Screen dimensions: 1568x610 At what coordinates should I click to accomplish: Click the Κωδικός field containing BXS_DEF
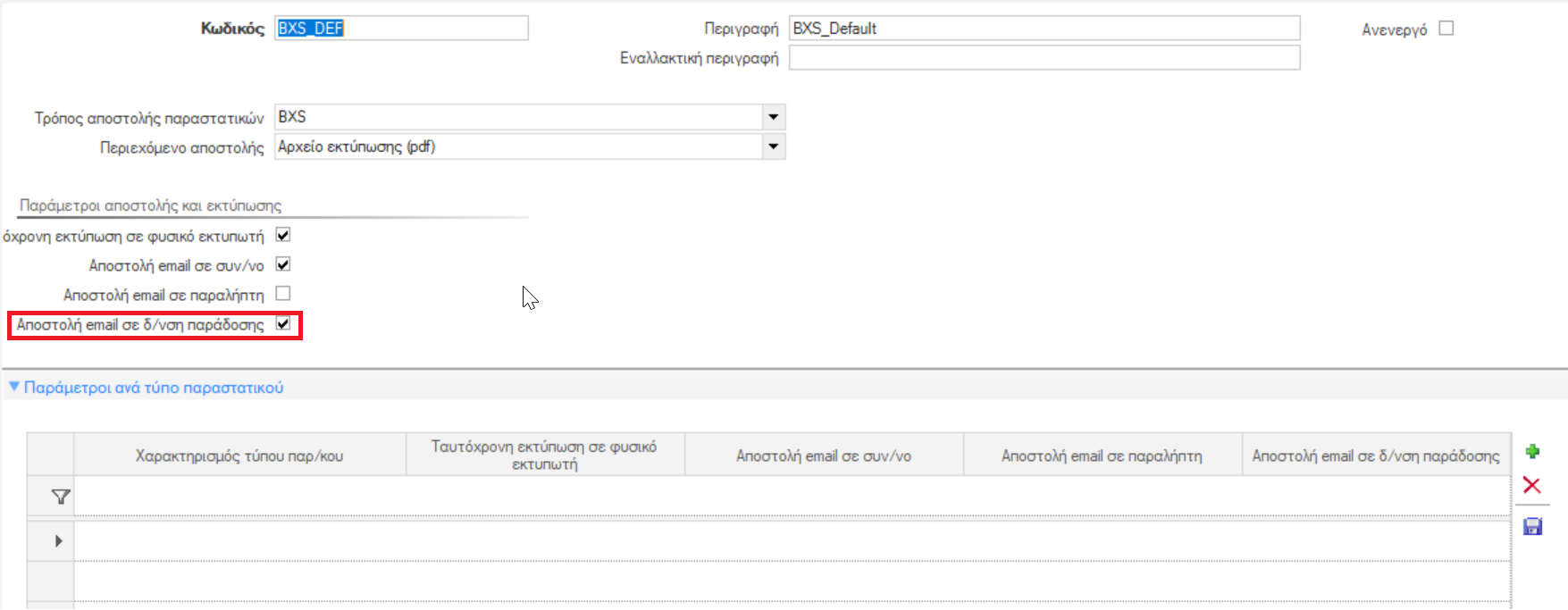pyautogui.click(x=401, y=29)
